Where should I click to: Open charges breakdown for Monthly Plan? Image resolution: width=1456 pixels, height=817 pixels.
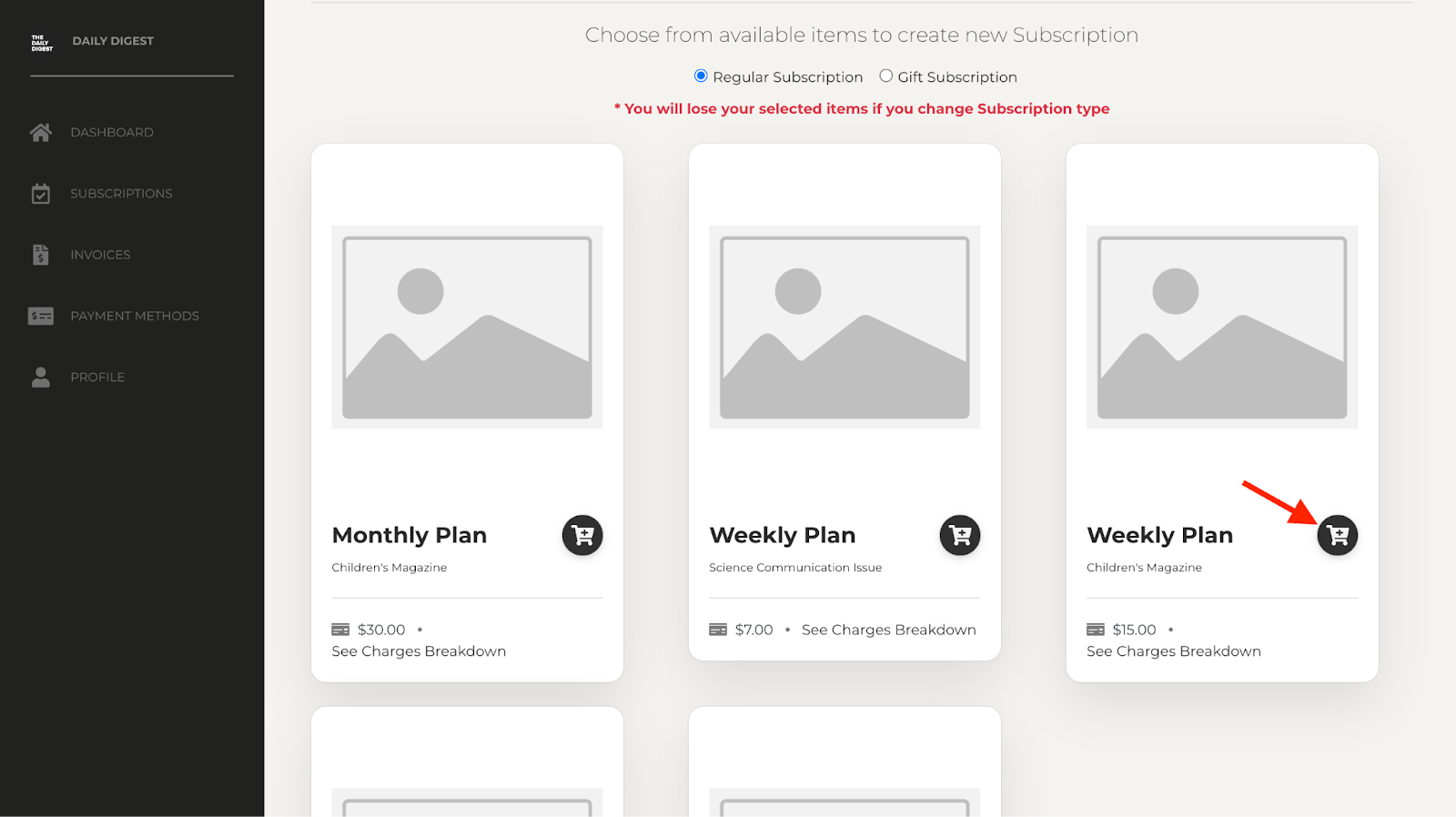[418, 651]
